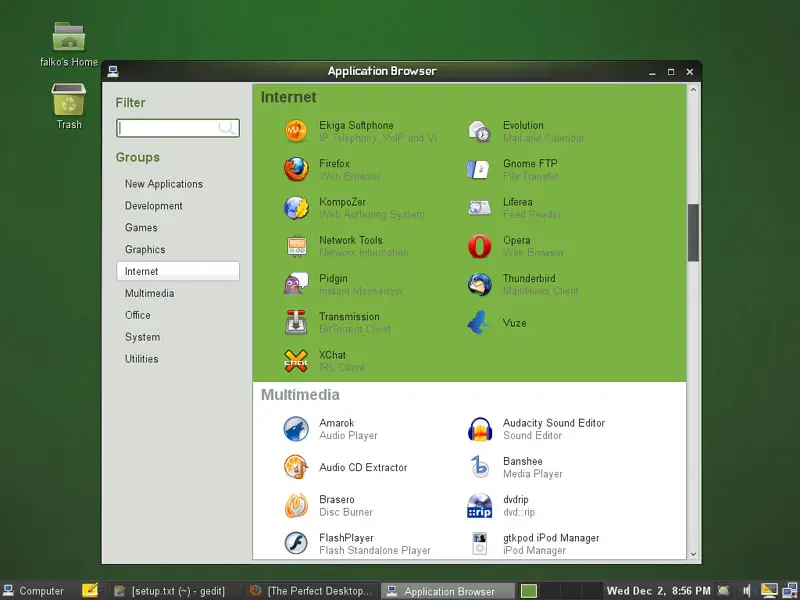Open the Liferea feed reader icon
Viewport: 800px width, 600px height.
pyautogui.click(x=480, y=208)
